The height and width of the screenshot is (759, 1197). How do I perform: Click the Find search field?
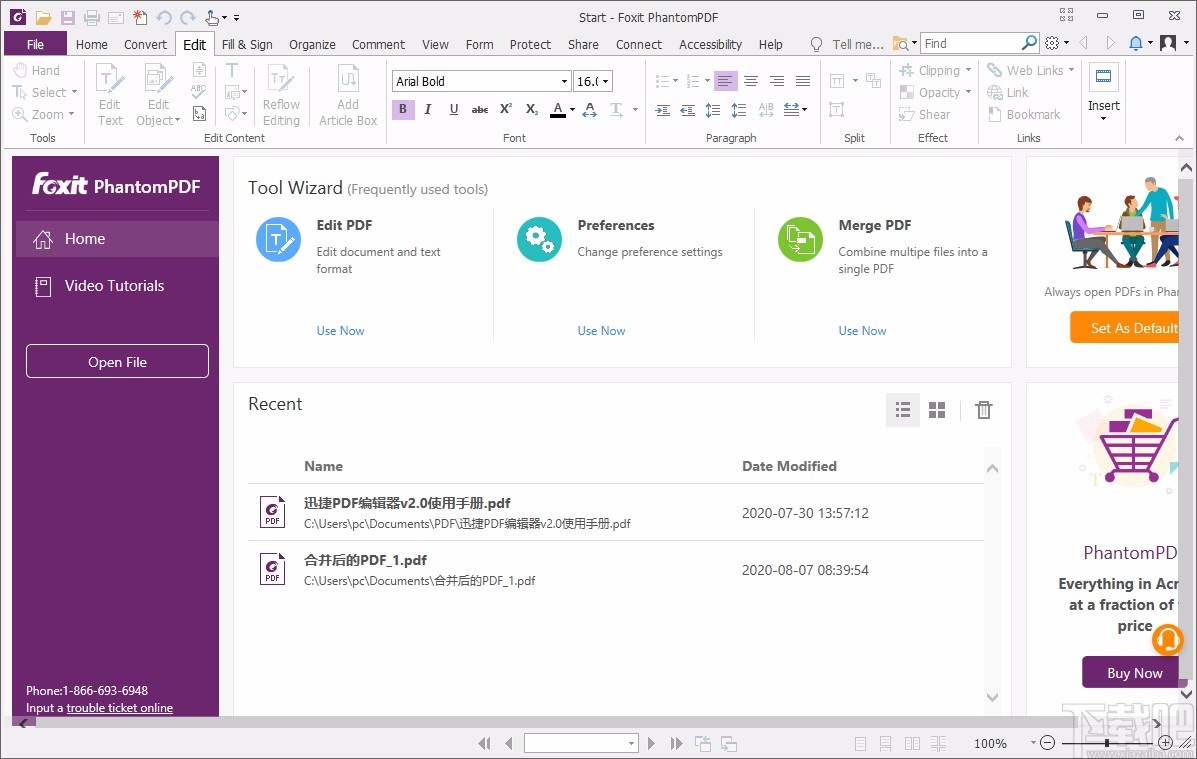(970, 44)
